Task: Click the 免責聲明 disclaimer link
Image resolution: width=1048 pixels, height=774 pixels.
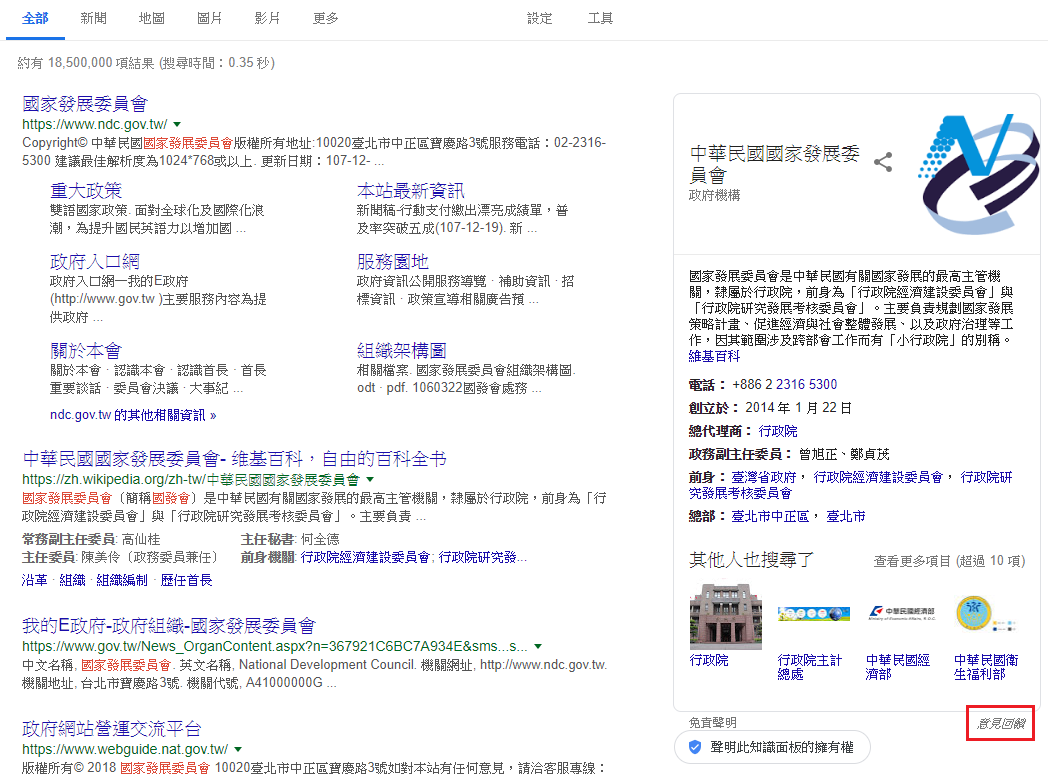Action: coord(713,723)
